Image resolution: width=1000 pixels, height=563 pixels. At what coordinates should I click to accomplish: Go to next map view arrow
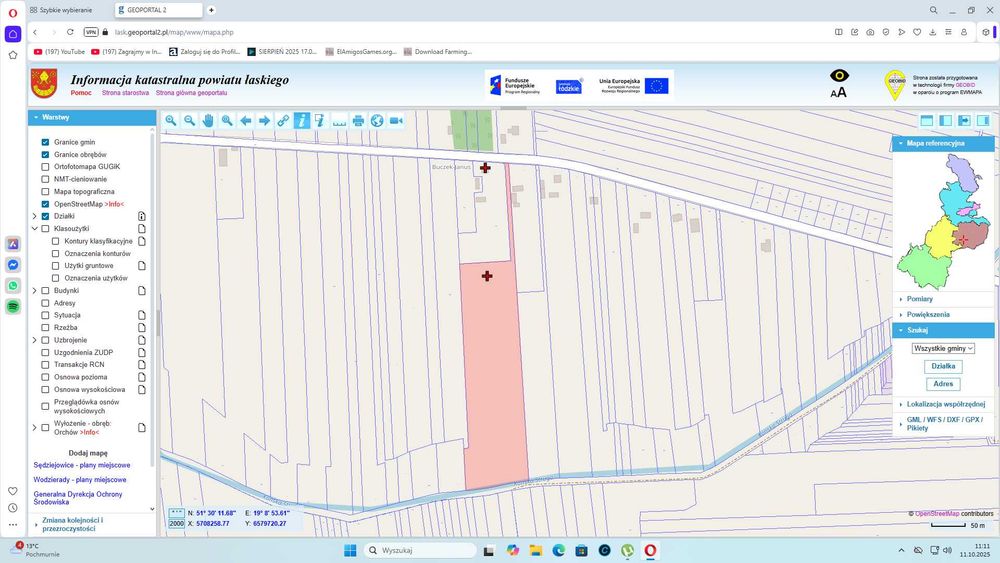pyautogui.click(x=264, y=121)
